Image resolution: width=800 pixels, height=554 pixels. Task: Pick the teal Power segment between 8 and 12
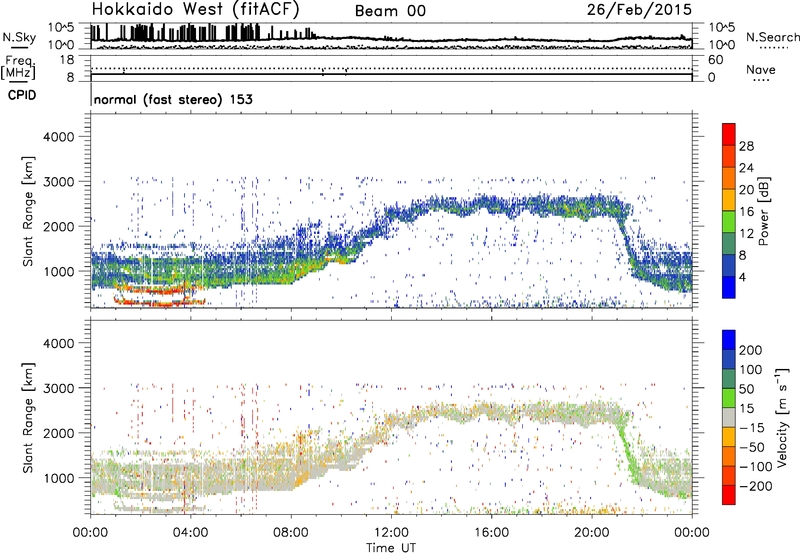[x=729, y=244]
